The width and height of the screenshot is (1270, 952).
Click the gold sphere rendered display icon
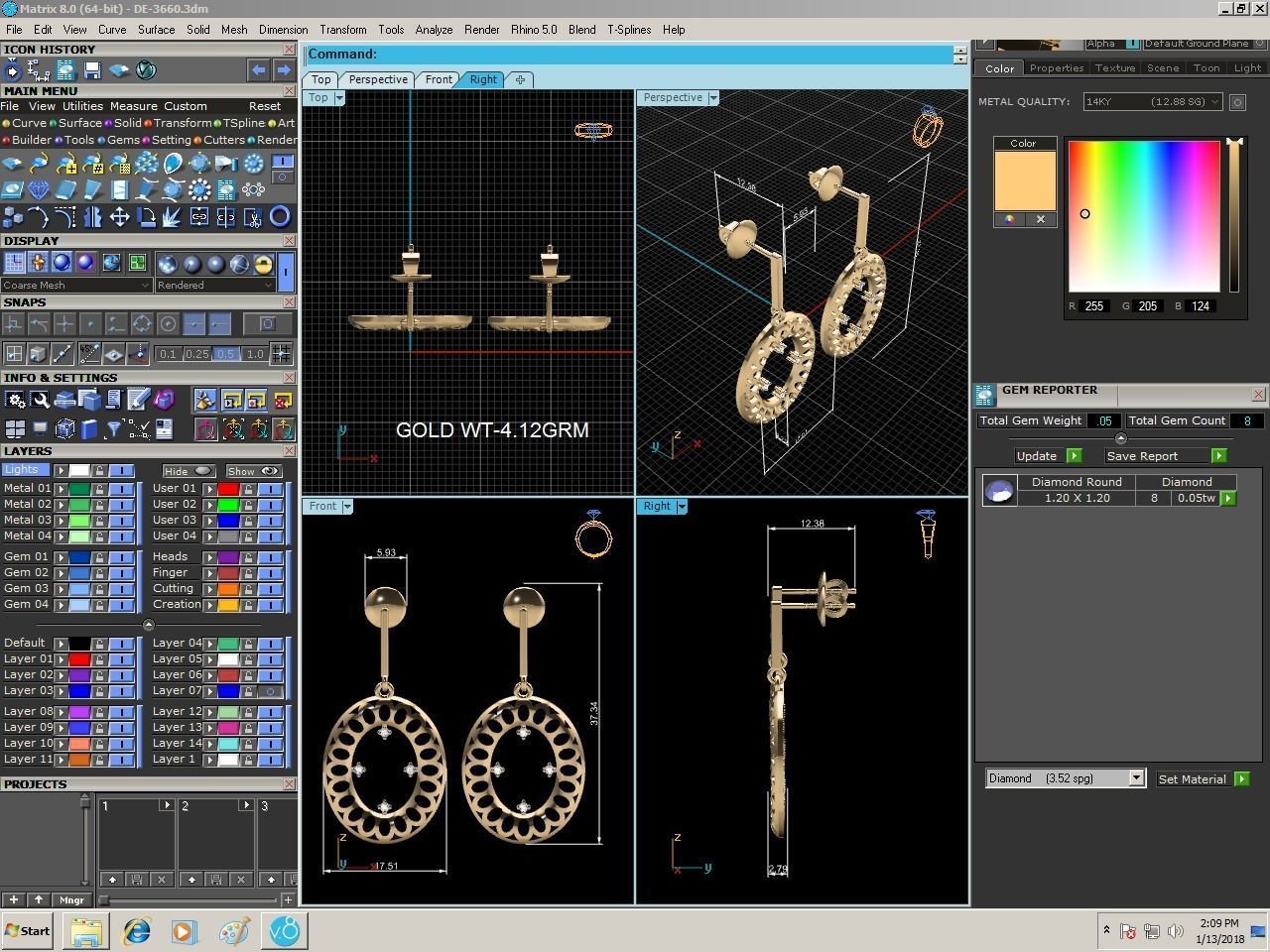coord(263,263)
